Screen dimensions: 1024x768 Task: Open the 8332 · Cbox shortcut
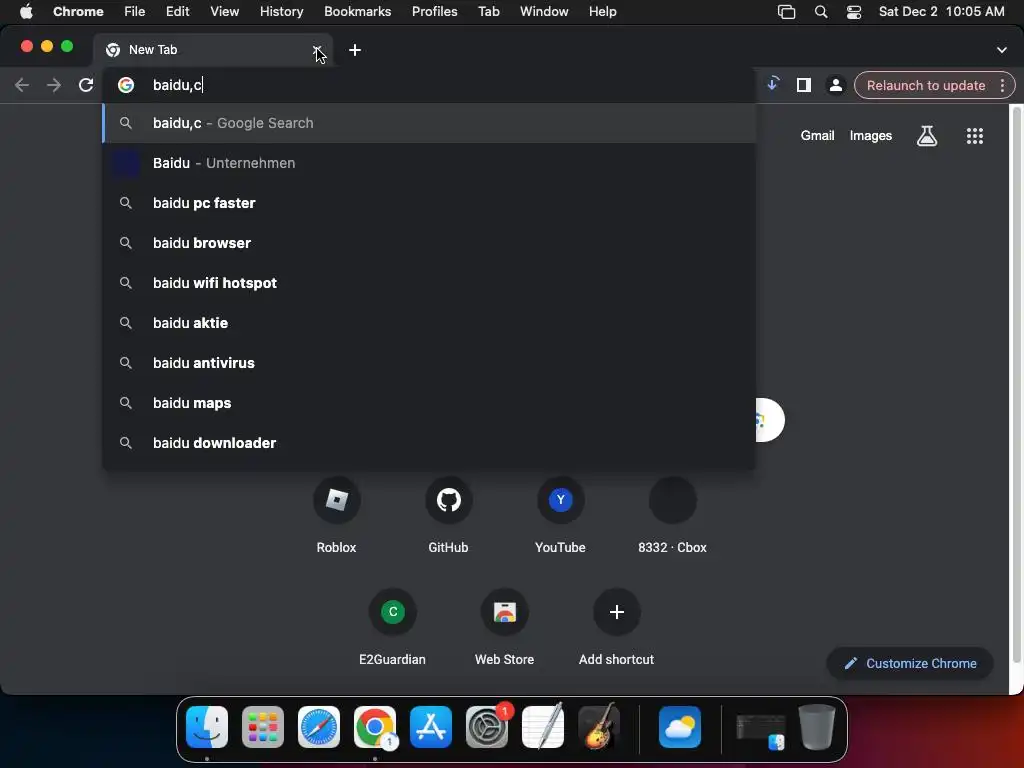coord(672,515)
